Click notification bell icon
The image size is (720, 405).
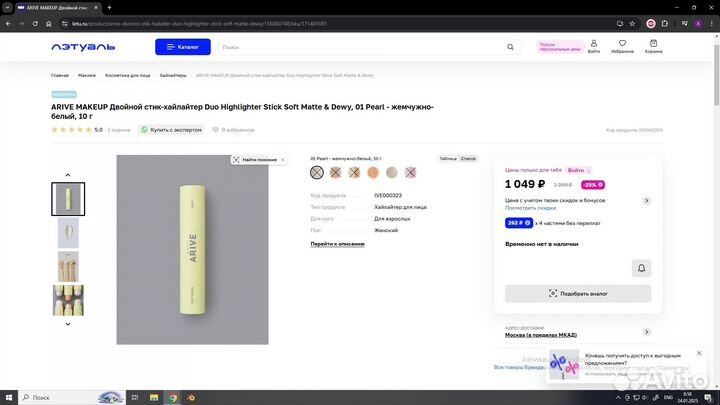641,268
